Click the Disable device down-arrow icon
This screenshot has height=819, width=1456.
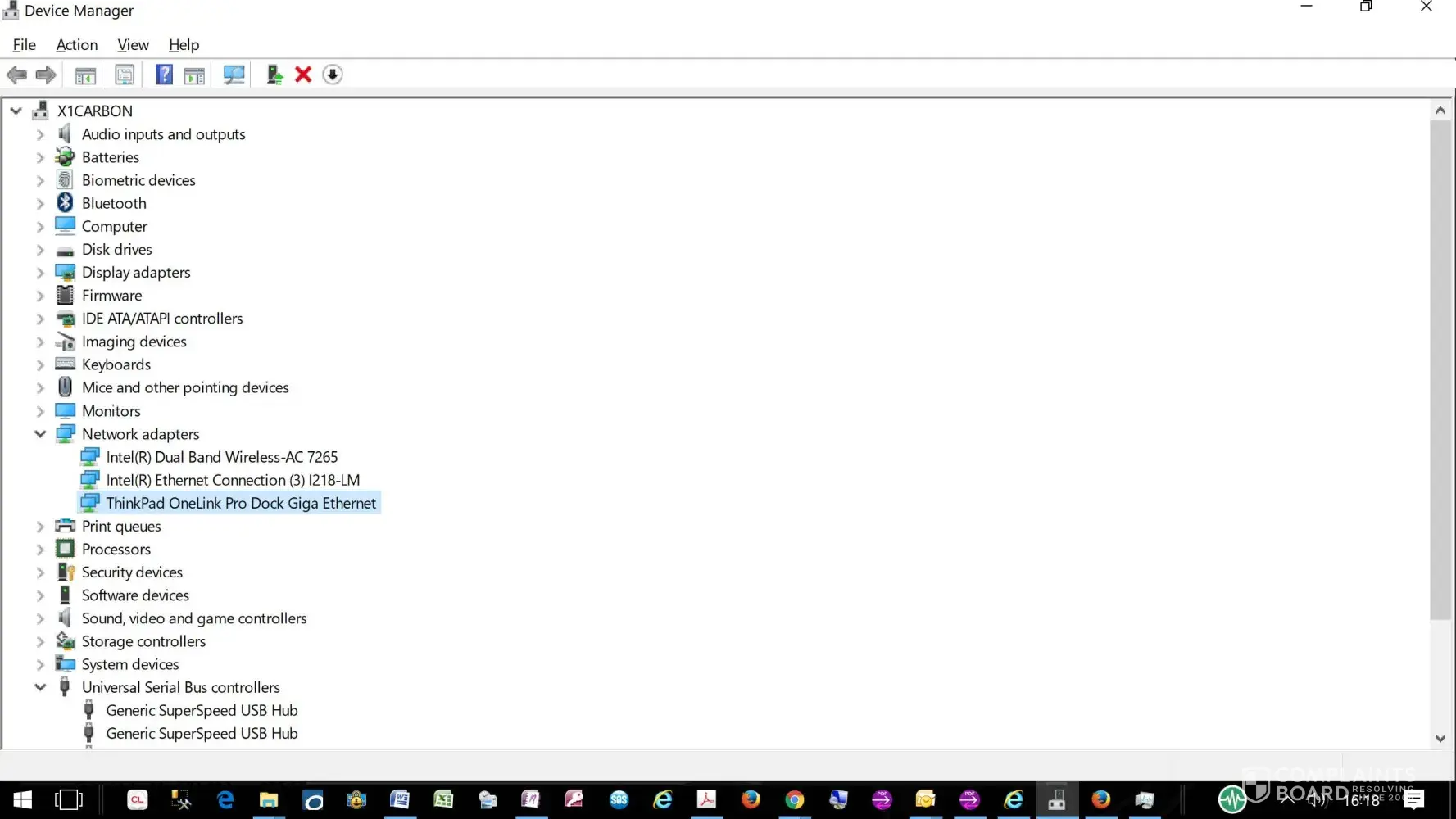pos(332,75)
